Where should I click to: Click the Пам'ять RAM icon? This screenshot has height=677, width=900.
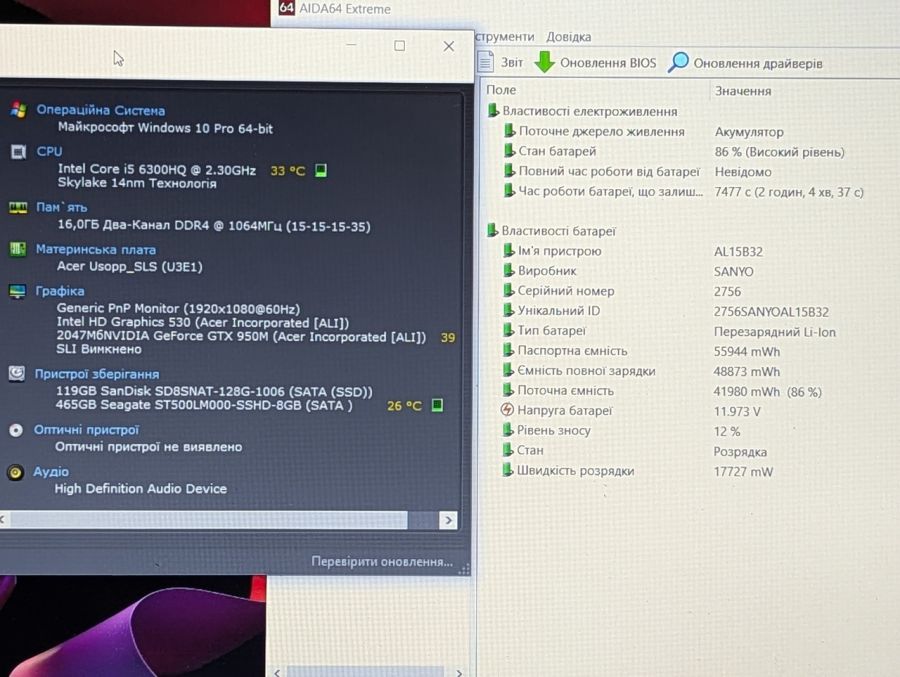(18, 207)
